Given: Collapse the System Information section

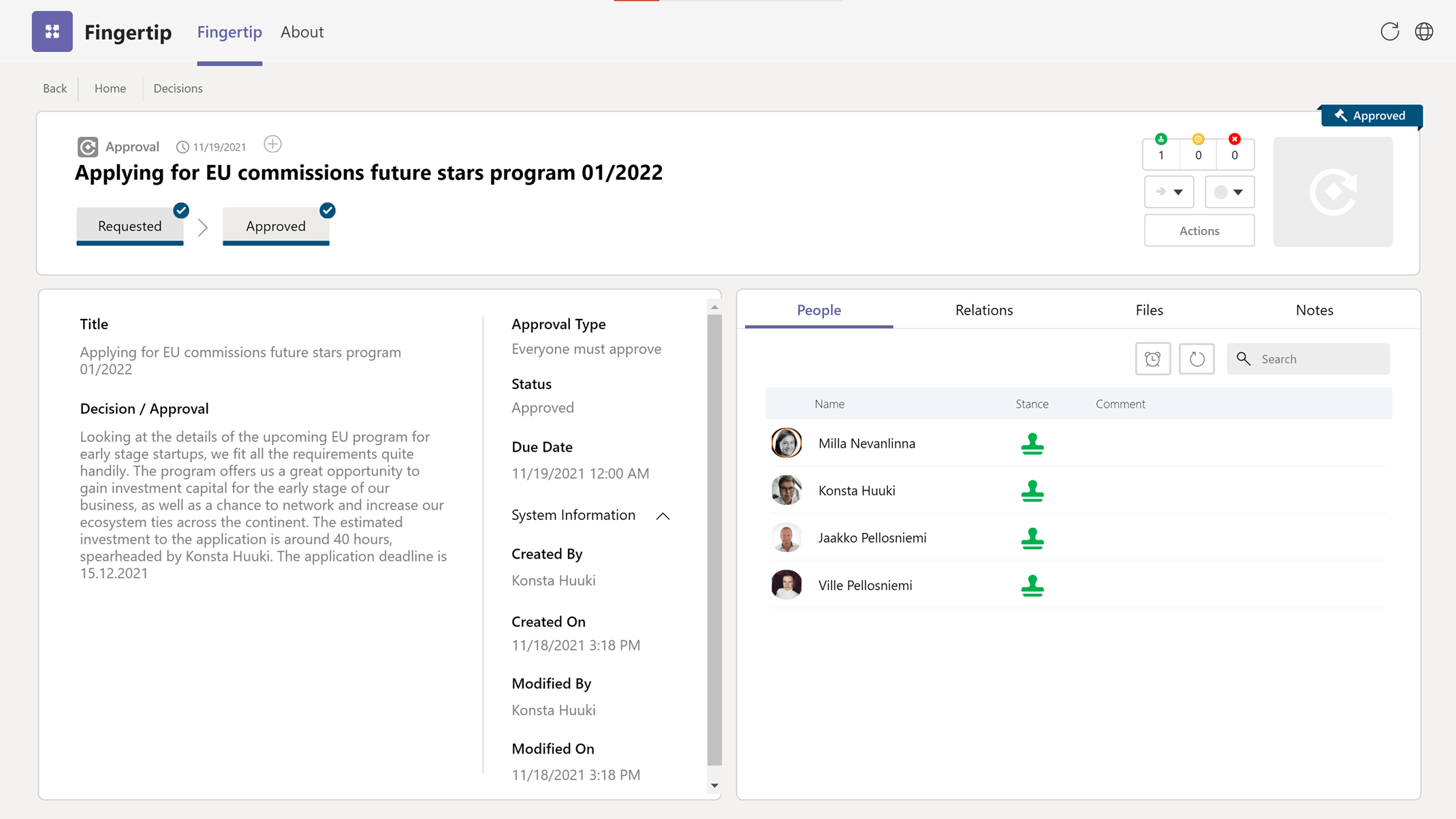Looking at the screenshot, I should 663,516.
